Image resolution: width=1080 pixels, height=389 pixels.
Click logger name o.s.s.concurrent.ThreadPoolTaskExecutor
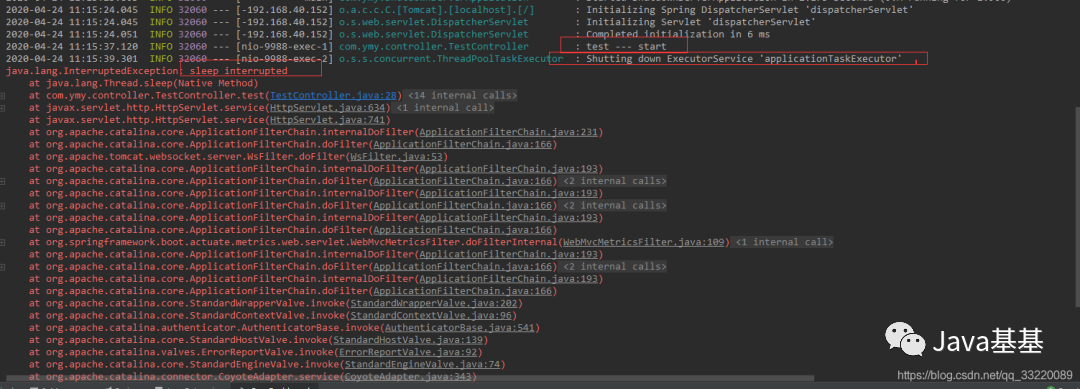pyautogui.click(x=451, y=59)
